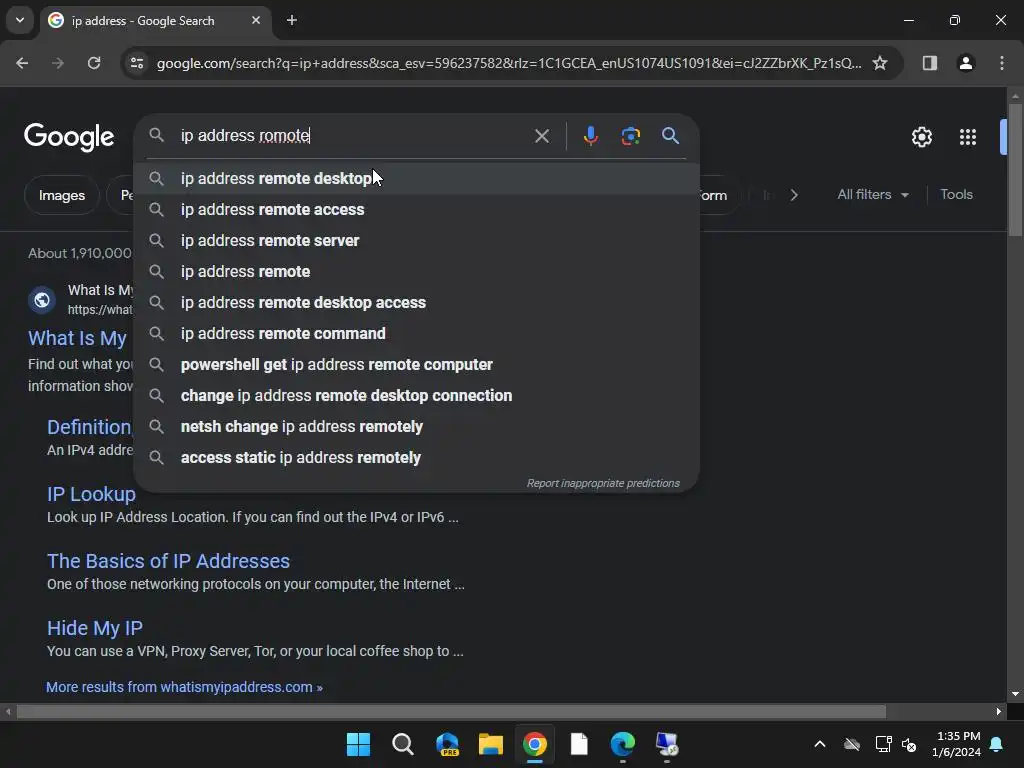Viewport: 1024px width, 768px height.
Task: Open the tab search dropdown arrow
Action: pos(20,20)
